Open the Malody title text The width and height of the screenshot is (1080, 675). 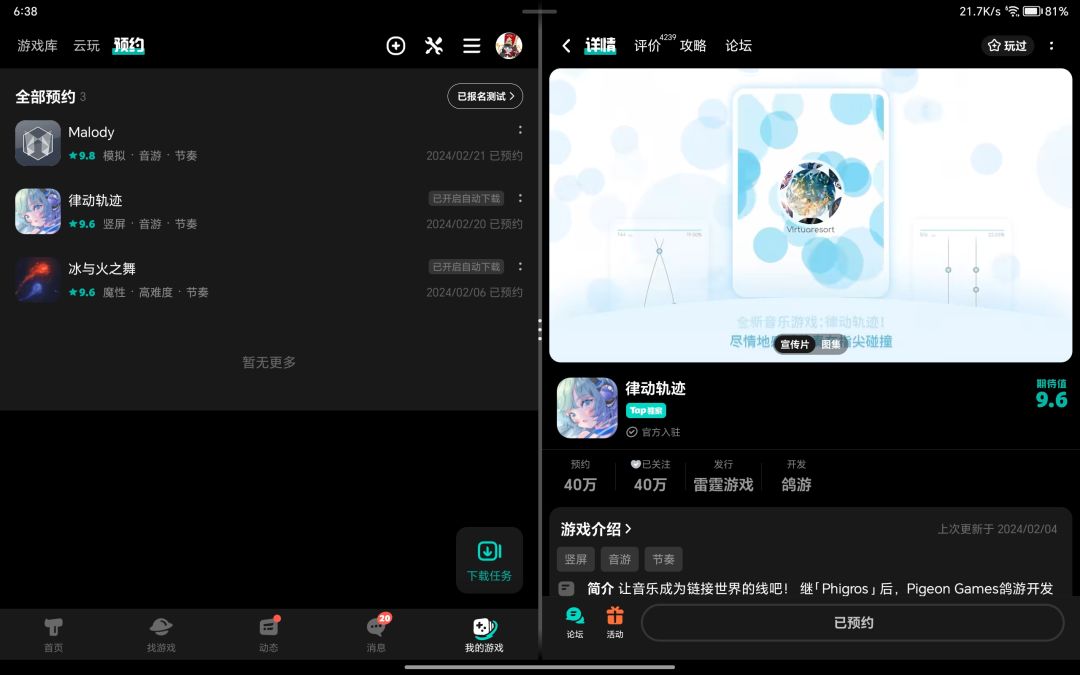click(x=91, y=132)
